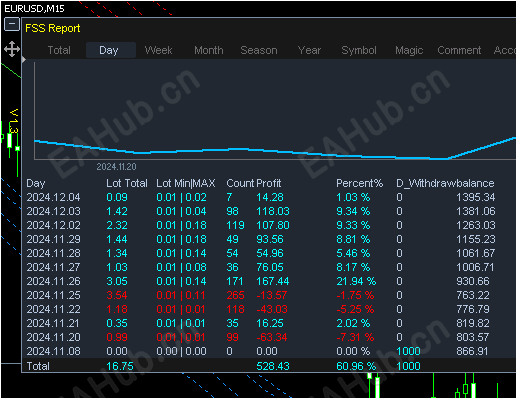The width and height of the screenshot is (516, 398).
Task: Open the Week tab
Action: coord(158,50)
